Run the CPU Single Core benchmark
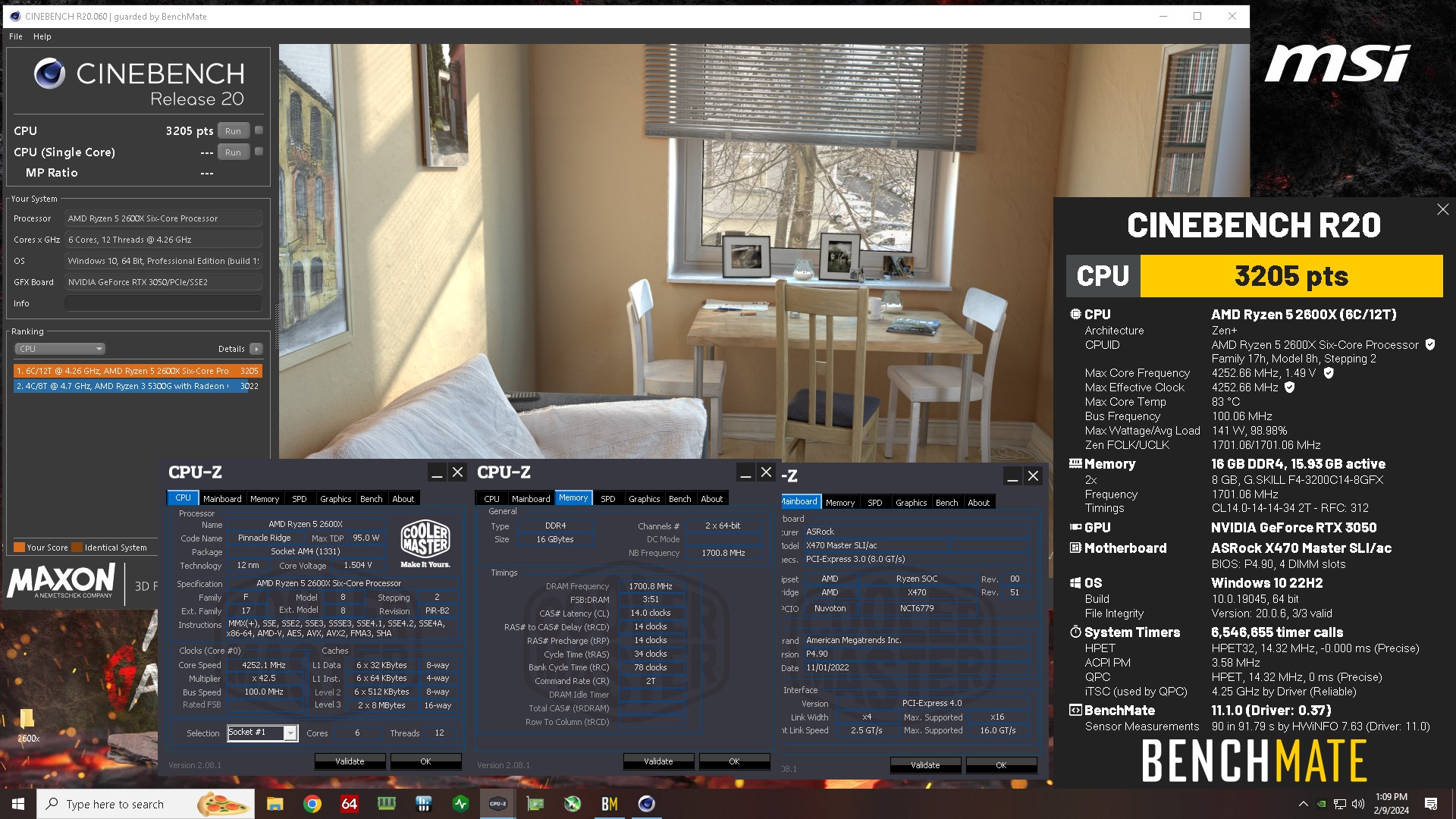 point(234,152)
